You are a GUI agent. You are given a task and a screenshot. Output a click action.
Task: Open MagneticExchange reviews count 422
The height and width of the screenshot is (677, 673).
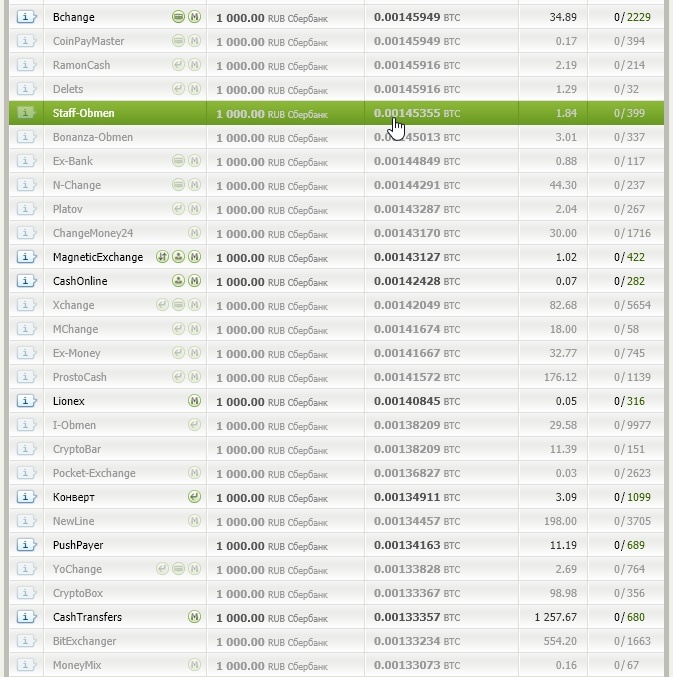tap(636, 257)
